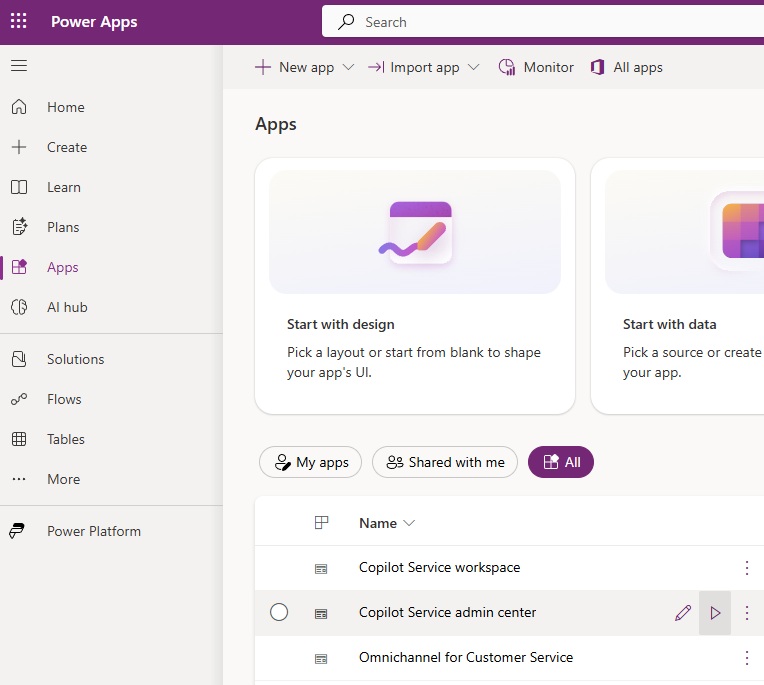
Task: Click the Power Platform icon
Action: [x=17, y=531]
